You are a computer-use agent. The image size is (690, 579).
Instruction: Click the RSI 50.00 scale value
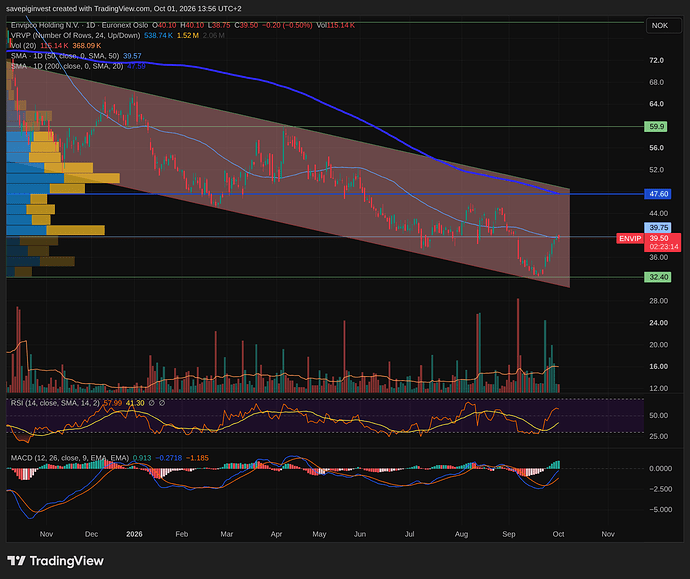click(x=658, y=415)
